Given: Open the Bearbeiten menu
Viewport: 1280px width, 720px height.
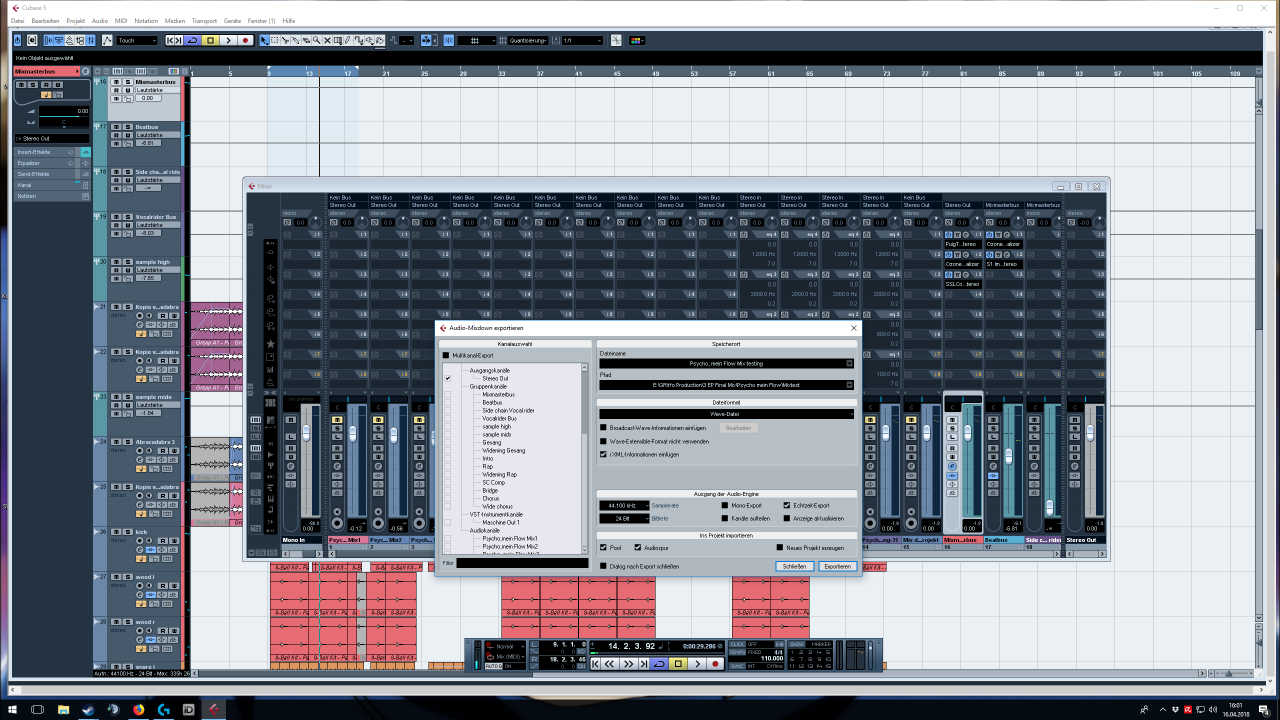Looking at the screenshot, I should coord(45,20).
